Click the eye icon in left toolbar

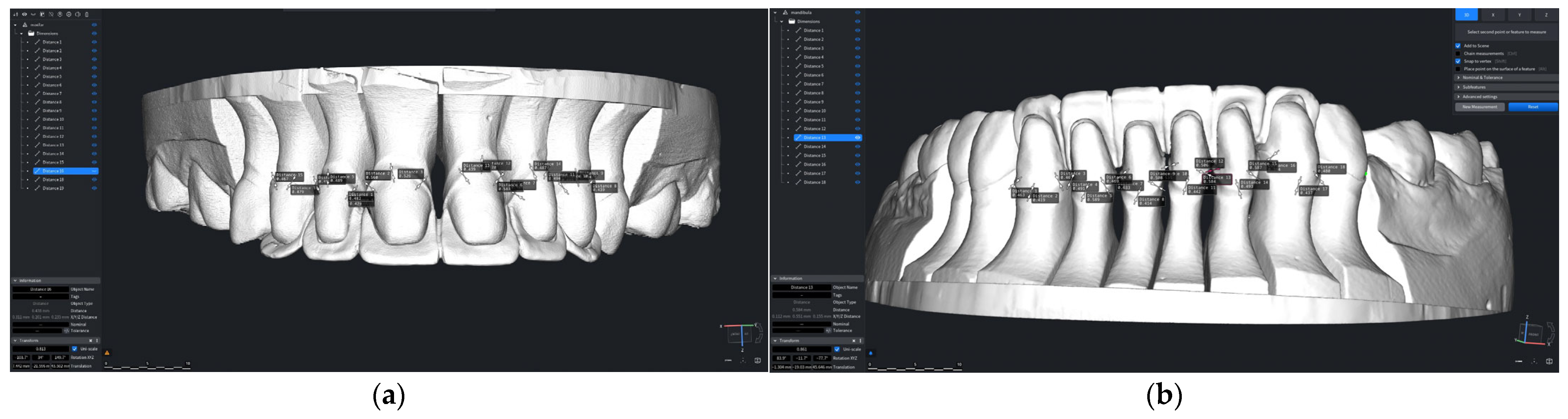pos(24,14)
